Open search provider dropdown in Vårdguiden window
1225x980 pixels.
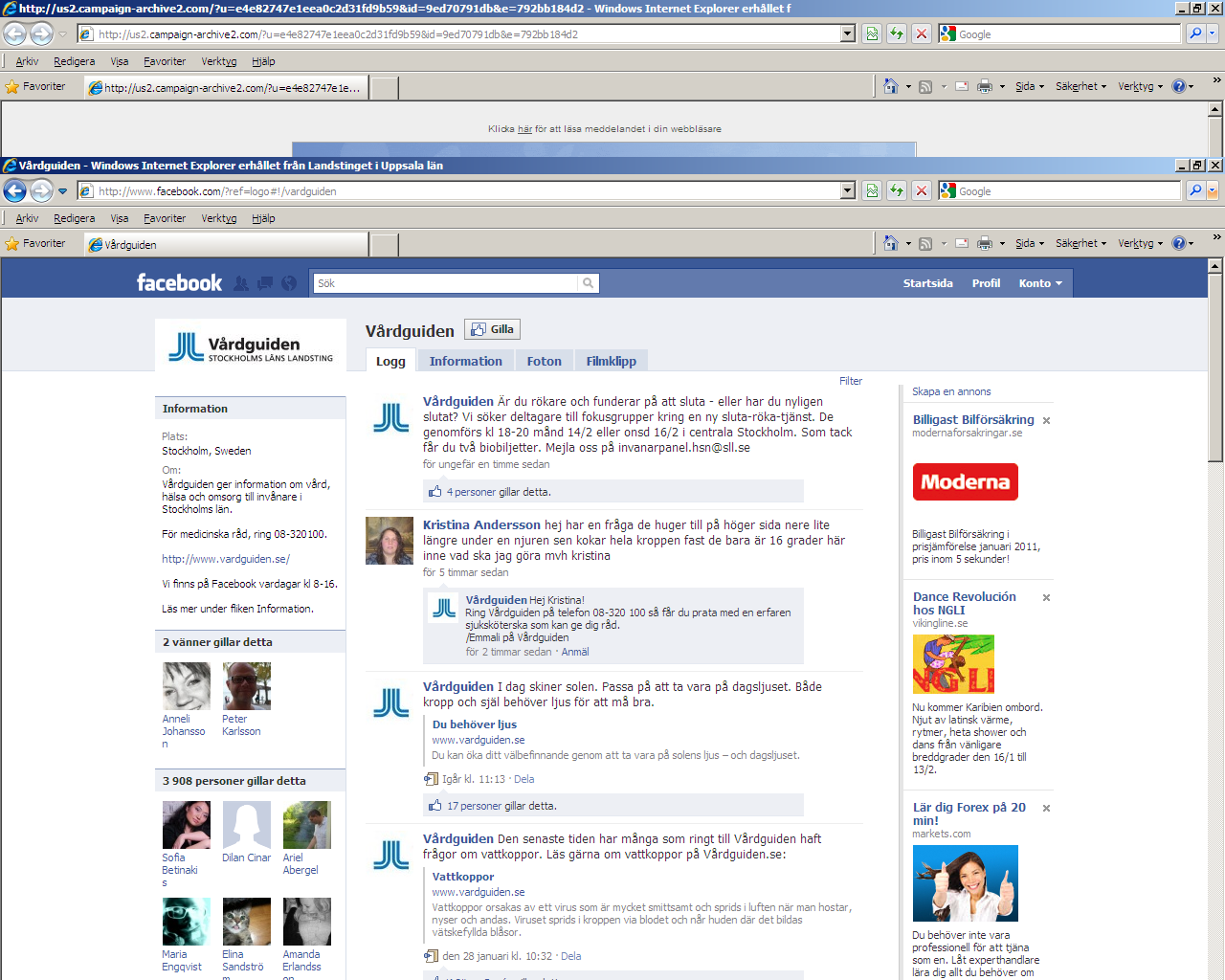1213,190
